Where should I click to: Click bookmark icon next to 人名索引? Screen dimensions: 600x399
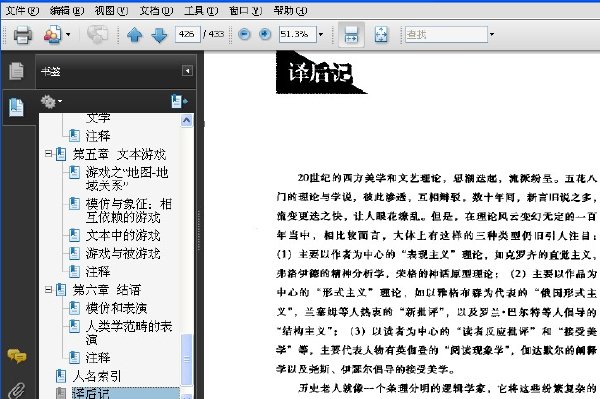pyautogui.click(x=61, y=376)
